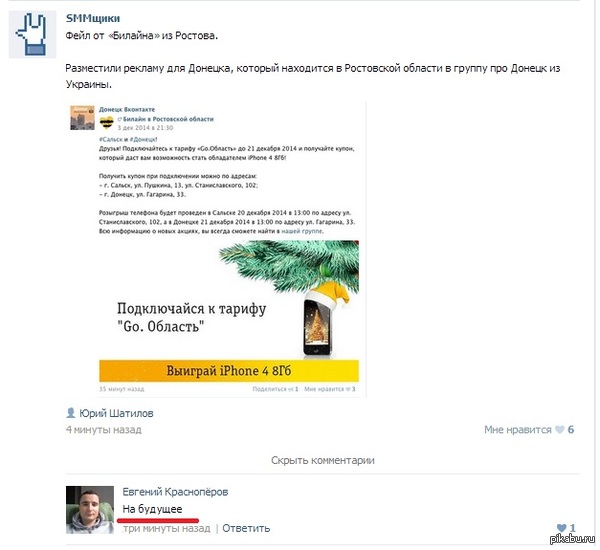Open Юрий Шатилов author profile
600x550 pixels.
[116, 413]
